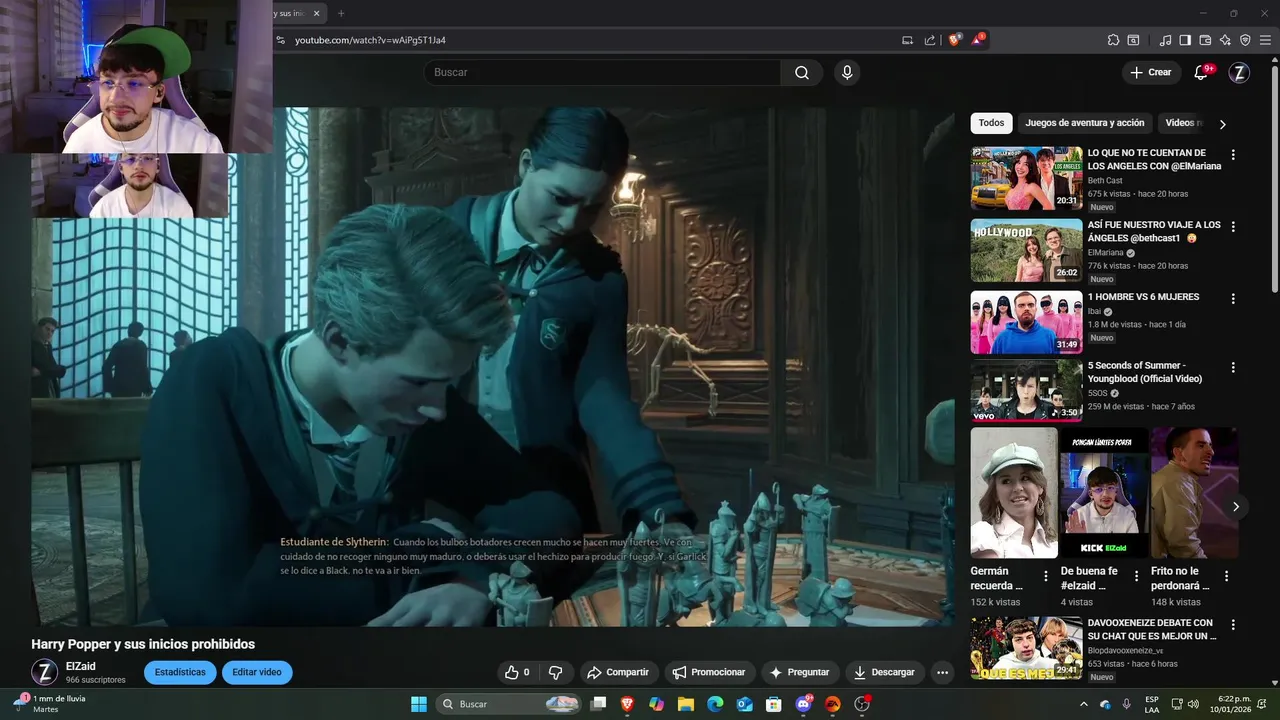Open options for Germán recuerda short
The width and height of the screenshot is (1280, 720).
coord(1046,576)
